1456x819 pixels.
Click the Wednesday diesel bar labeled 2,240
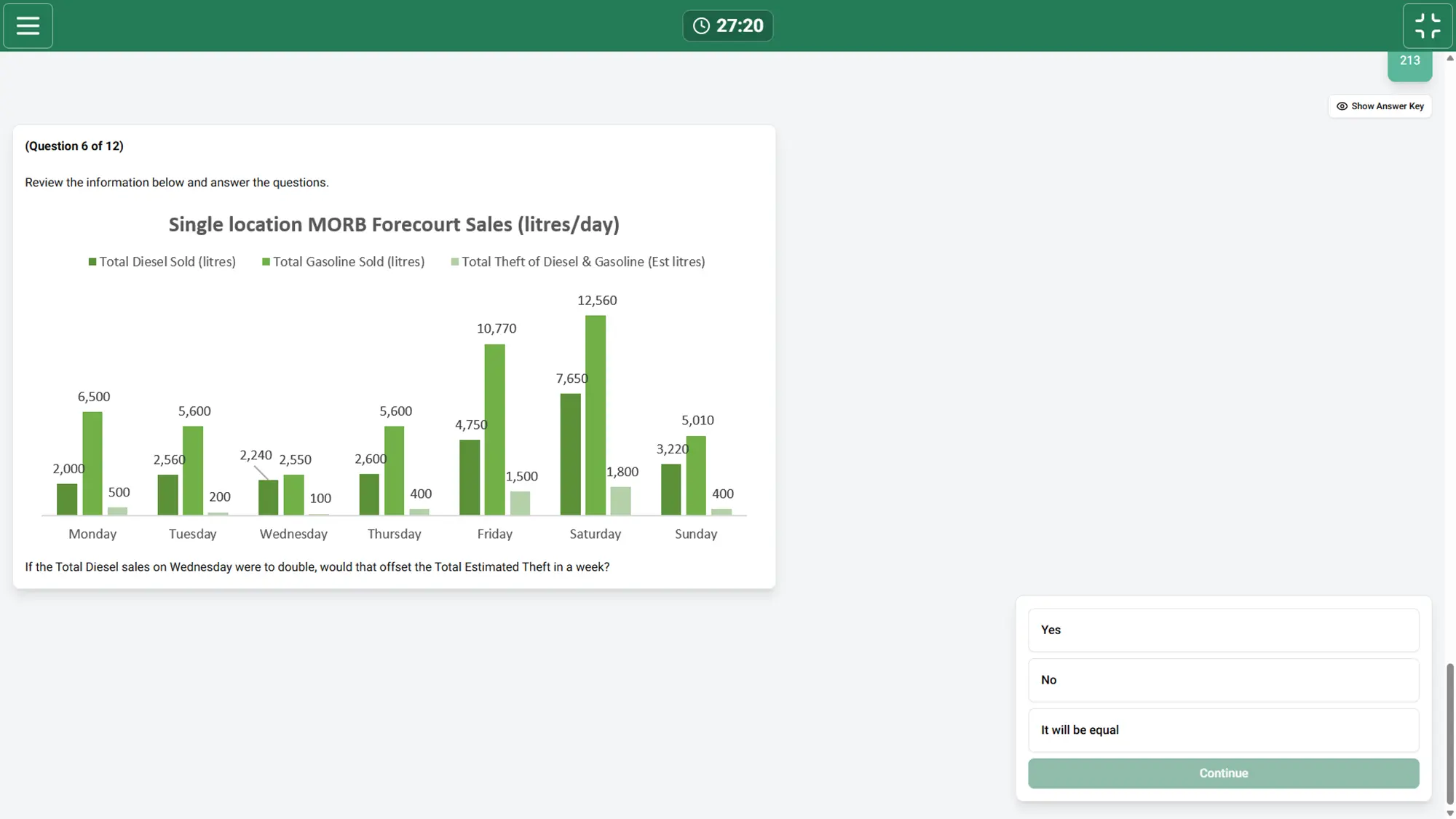tap(269, 498)
